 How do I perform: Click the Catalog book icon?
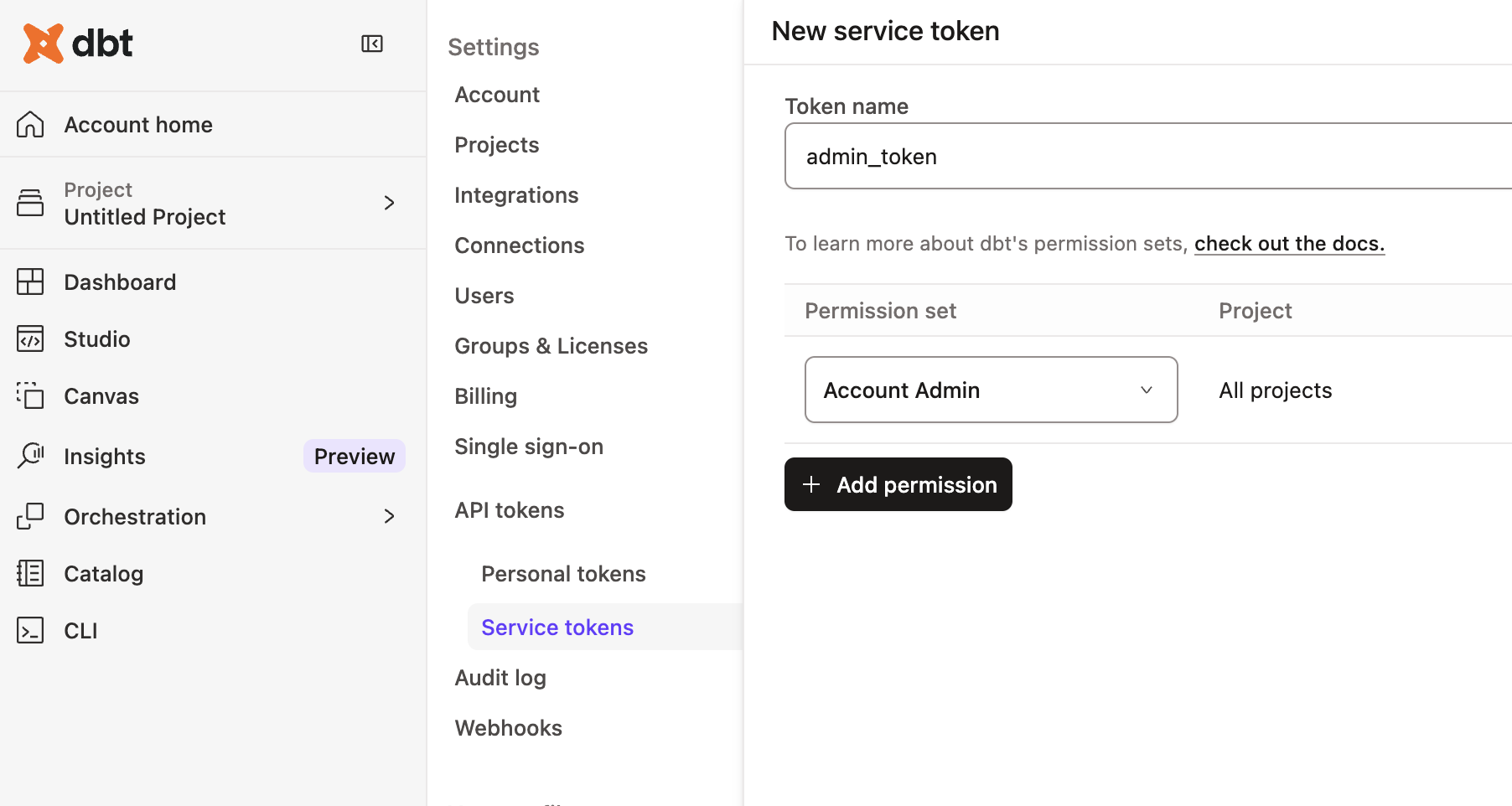click(30, 574)
